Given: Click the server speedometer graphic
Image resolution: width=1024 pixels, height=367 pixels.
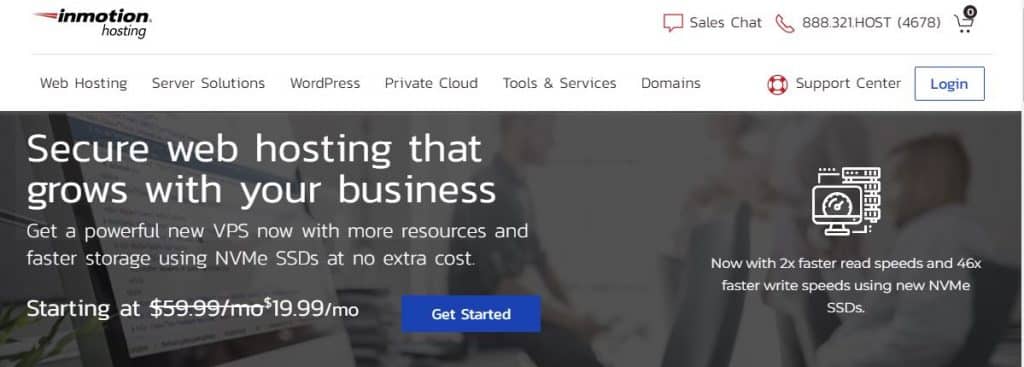Looking at the screenshot, I should click(x=846, y=201).
